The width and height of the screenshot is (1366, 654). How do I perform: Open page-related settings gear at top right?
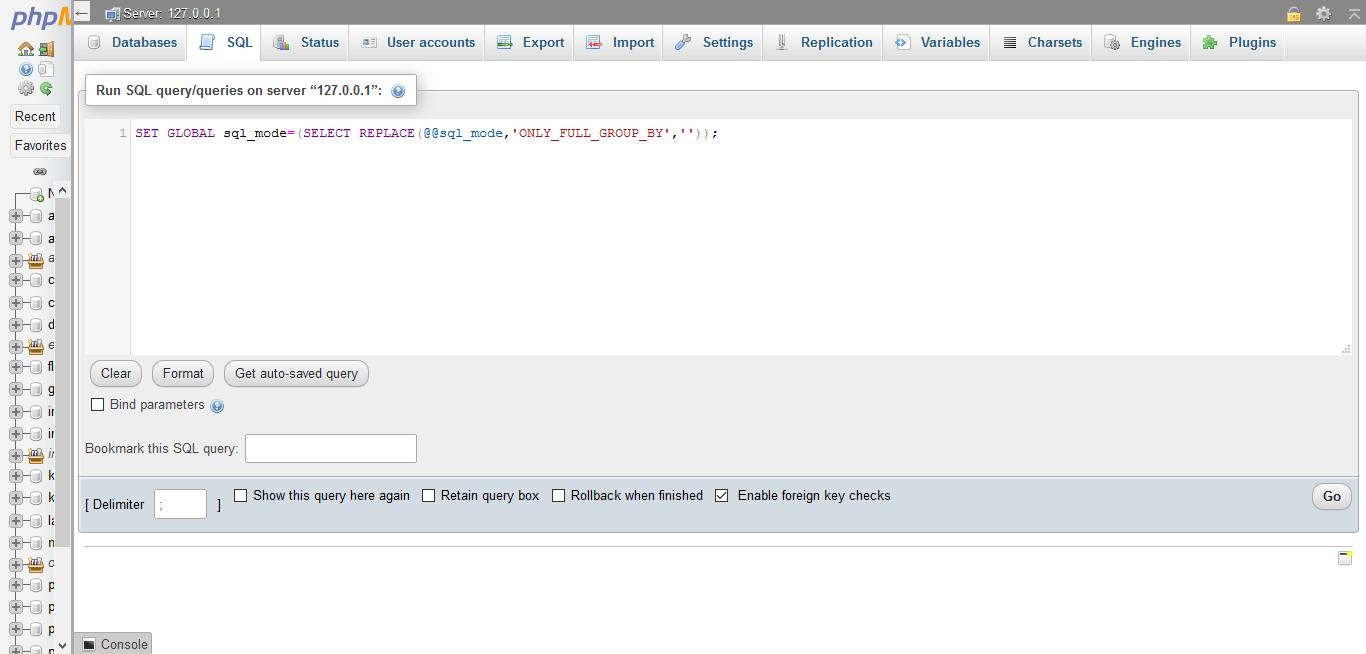pos(1323,13)
